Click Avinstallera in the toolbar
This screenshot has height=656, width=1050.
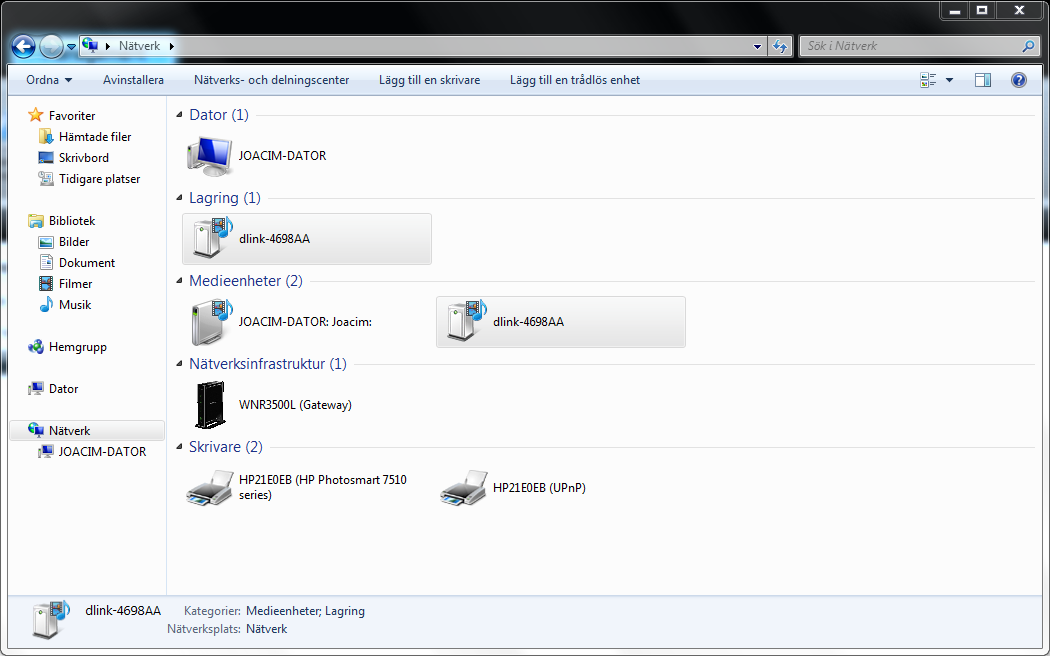click(133, 80)
